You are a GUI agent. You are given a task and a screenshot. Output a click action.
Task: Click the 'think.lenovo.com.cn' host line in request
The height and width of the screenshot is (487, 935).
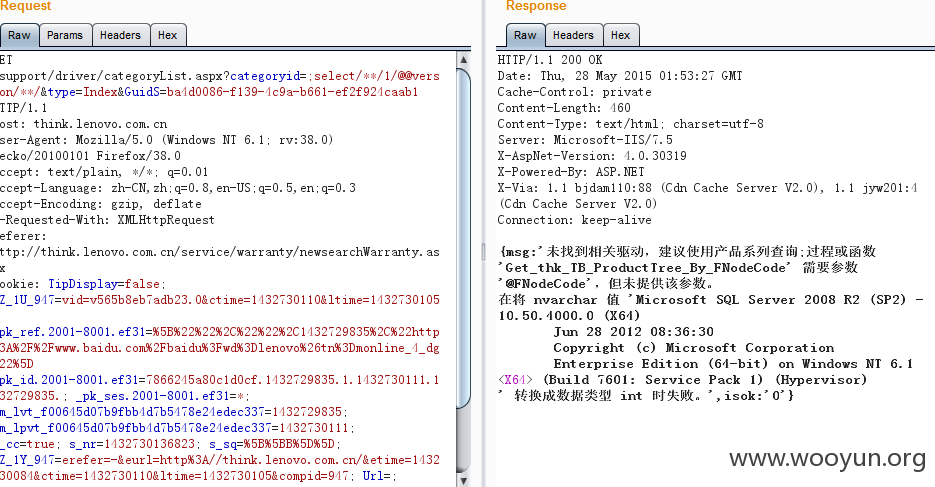83,124
